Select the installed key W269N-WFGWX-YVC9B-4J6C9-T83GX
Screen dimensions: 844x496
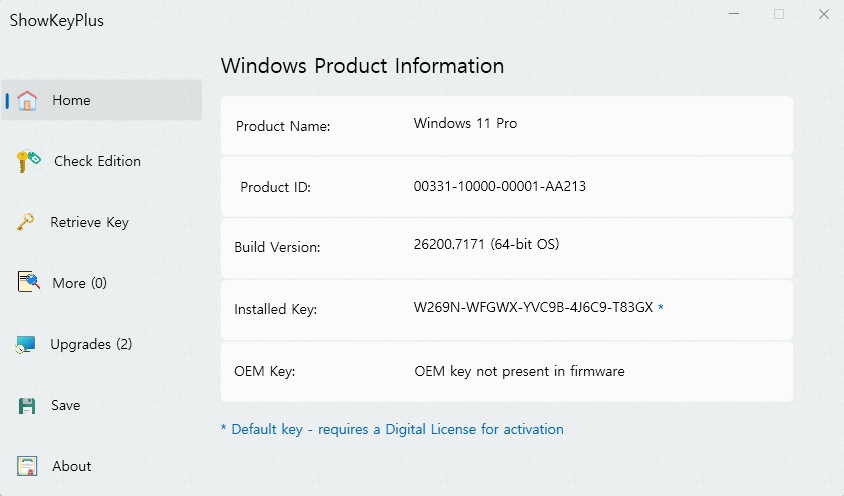click(533, 308)
